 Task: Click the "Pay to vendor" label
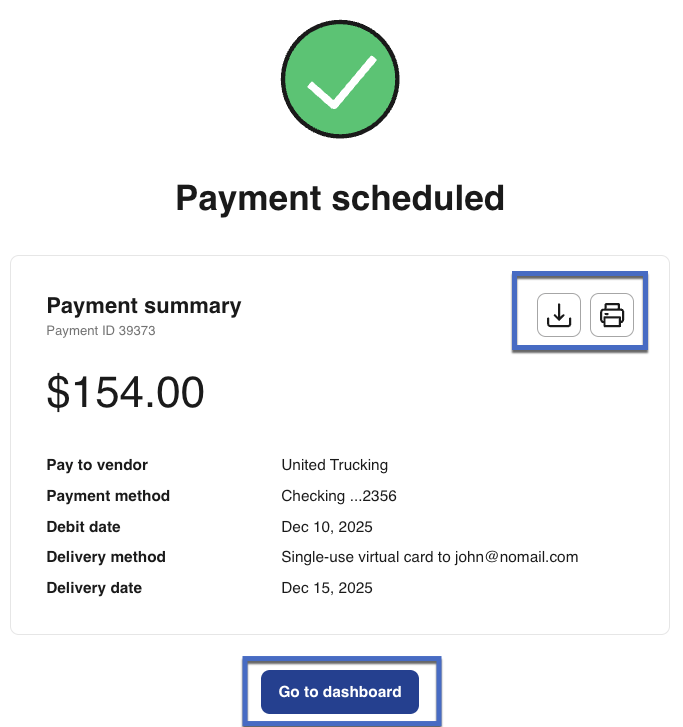(97, 465)
